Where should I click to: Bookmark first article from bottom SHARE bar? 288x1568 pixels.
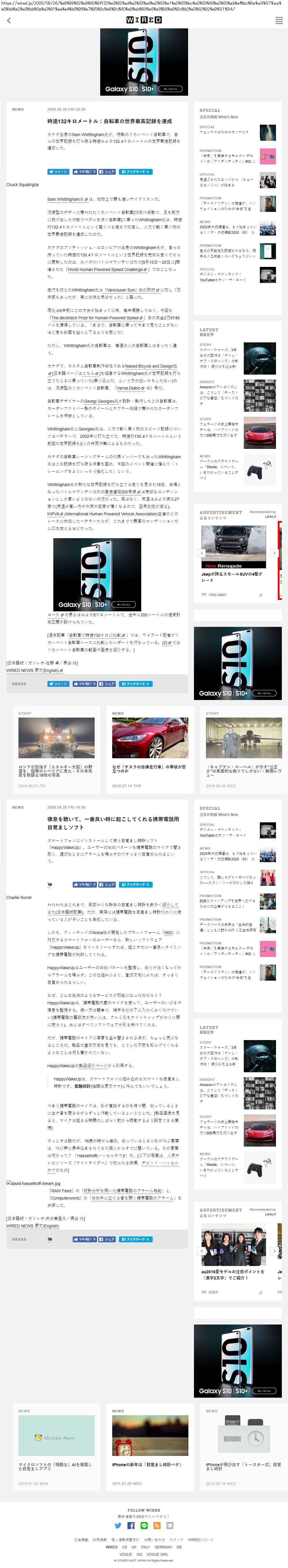(x=135, y=684)
